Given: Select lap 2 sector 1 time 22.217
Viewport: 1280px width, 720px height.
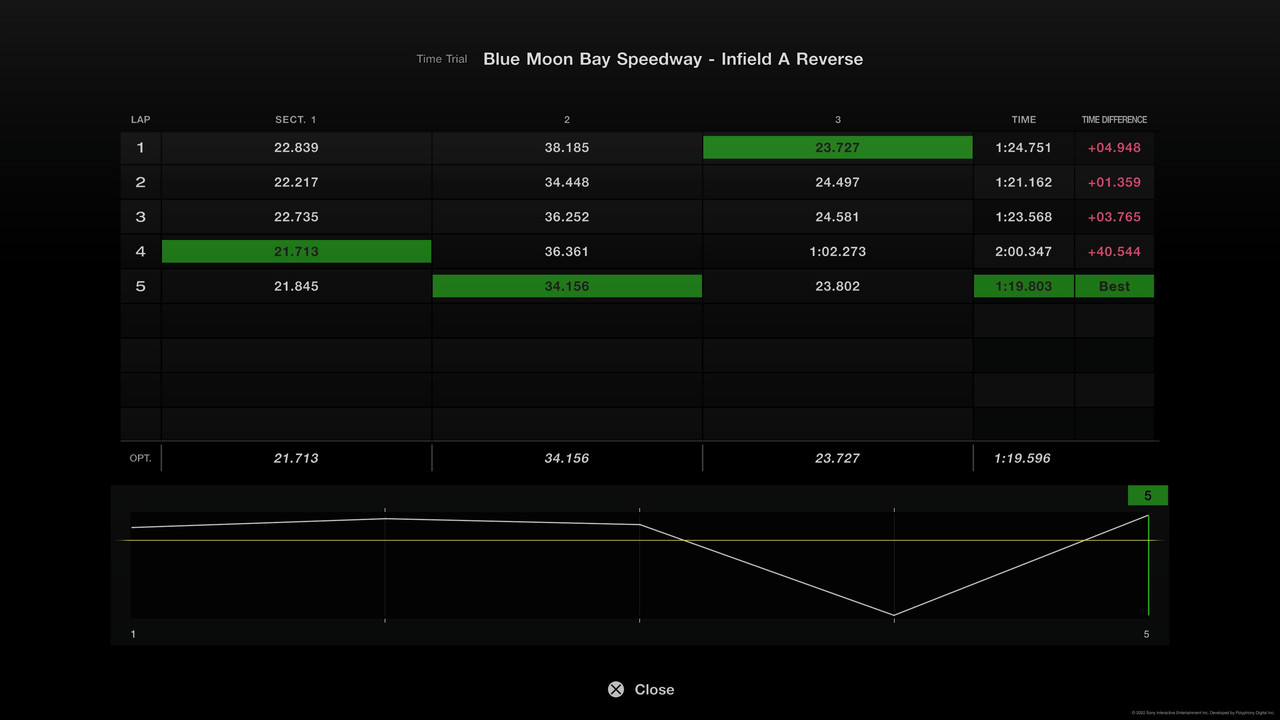Looking at the screenshot, I should (296, 182).
